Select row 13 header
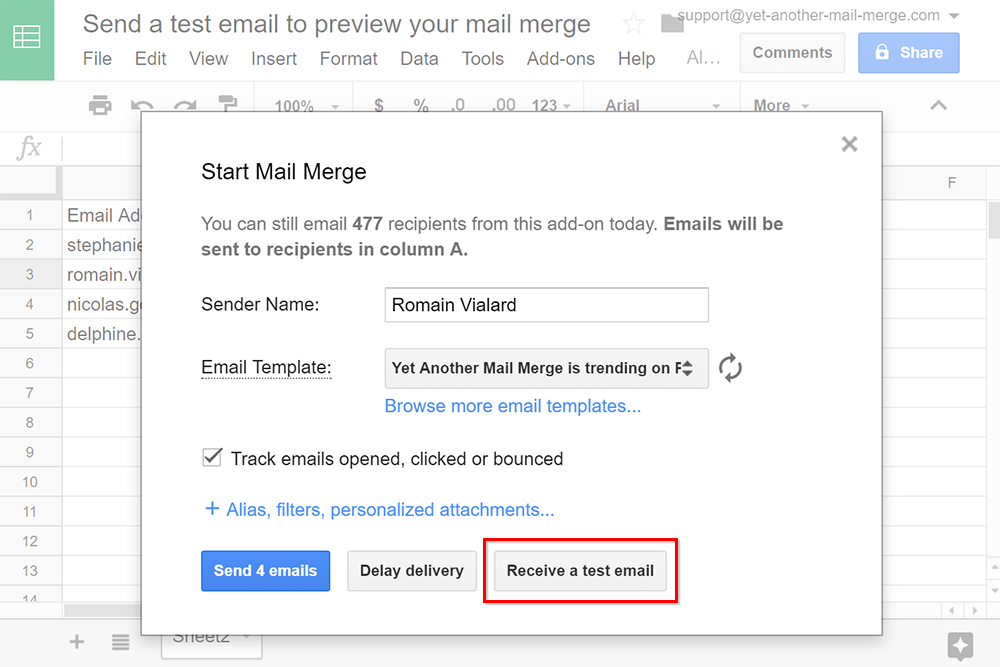The image size is (1000, 667). click(30, 571)
